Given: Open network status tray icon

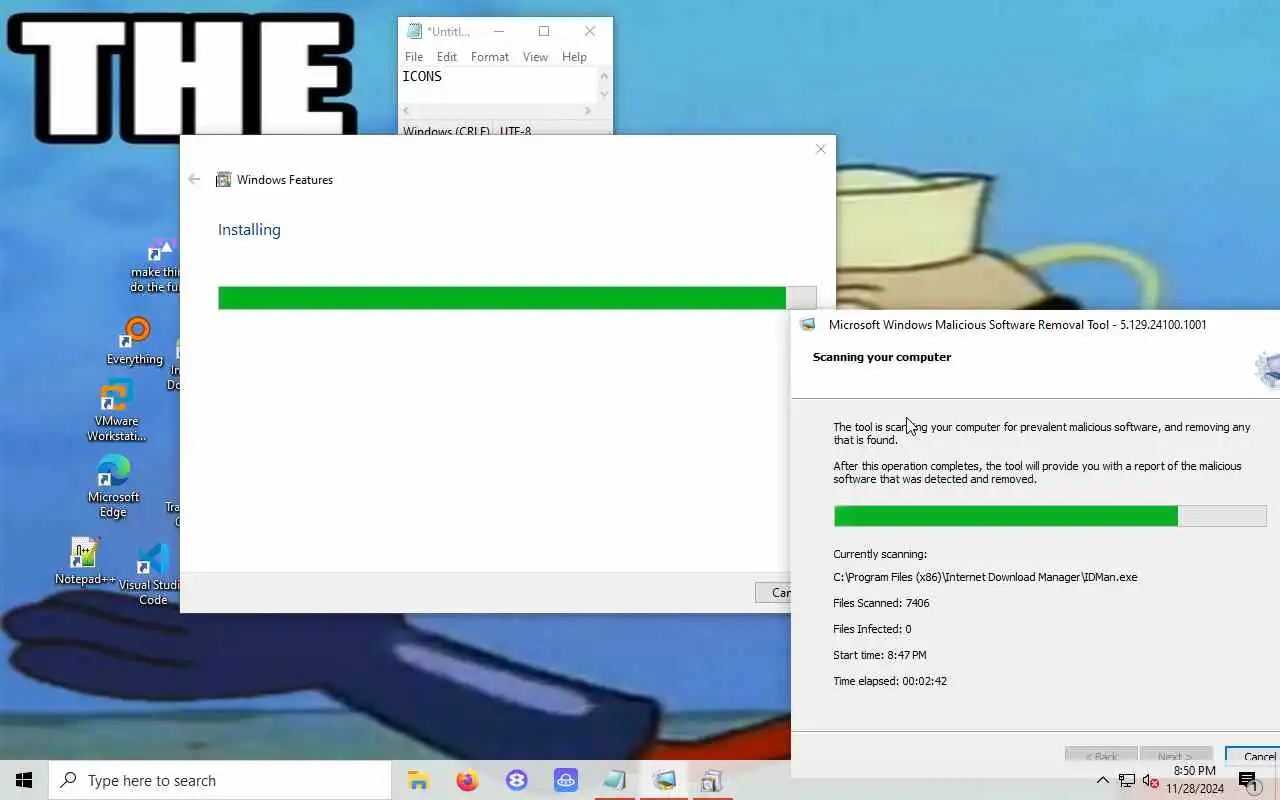Looking at the screenshot, I should click(1127, 780).
